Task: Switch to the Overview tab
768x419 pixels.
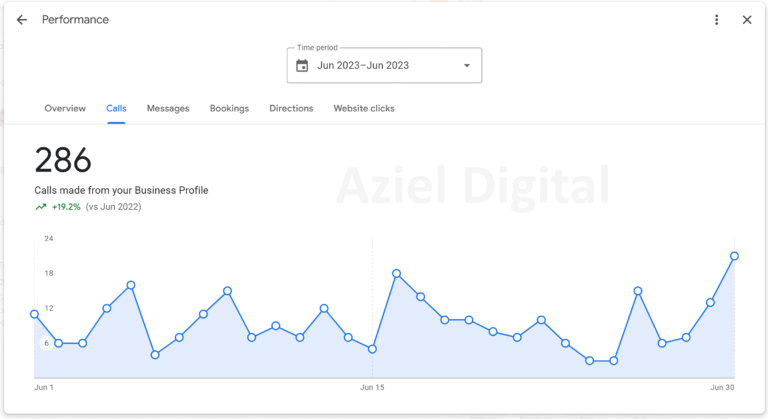Action: 65,108
